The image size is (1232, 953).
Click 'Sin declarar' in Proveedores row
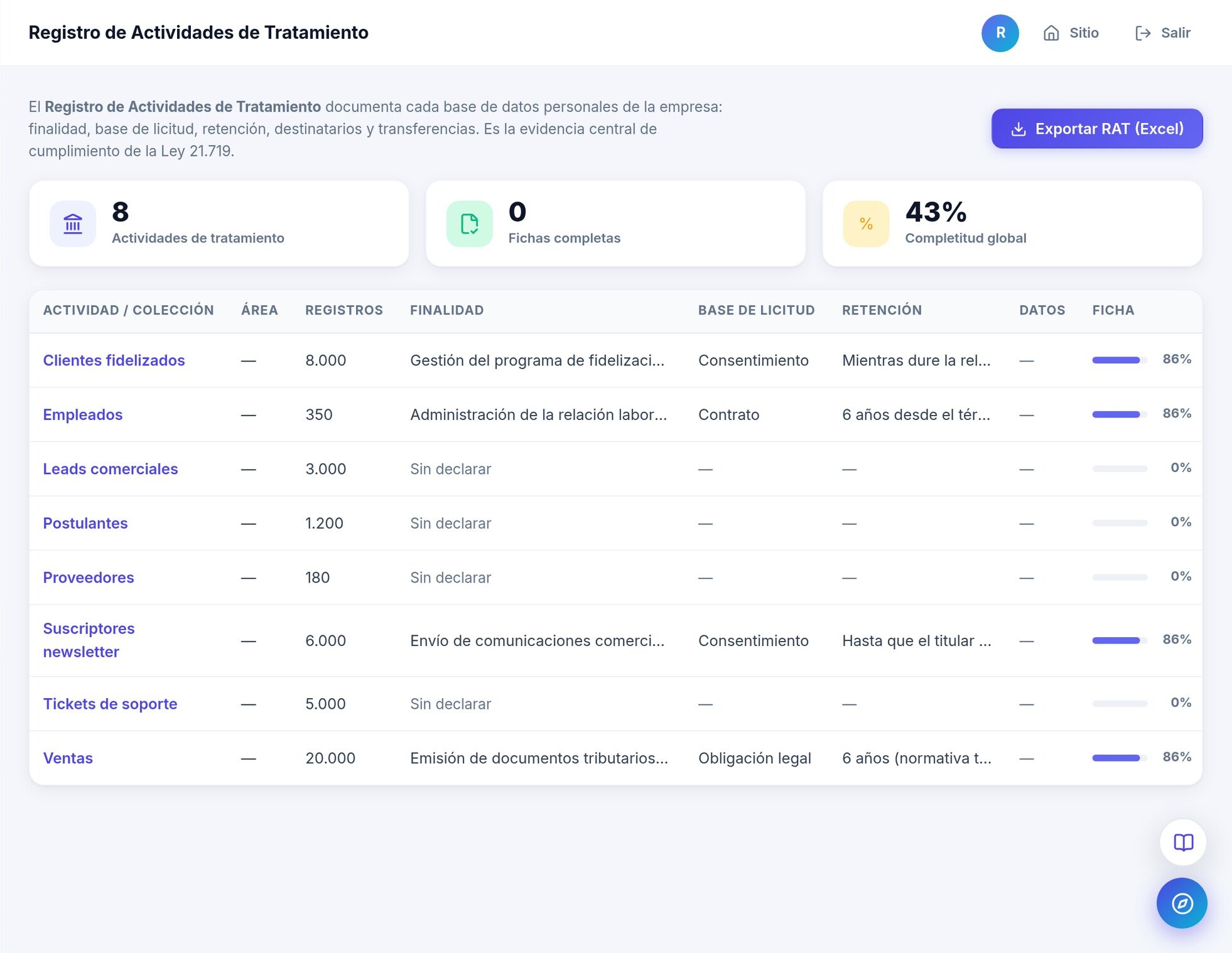coord(450,578)
